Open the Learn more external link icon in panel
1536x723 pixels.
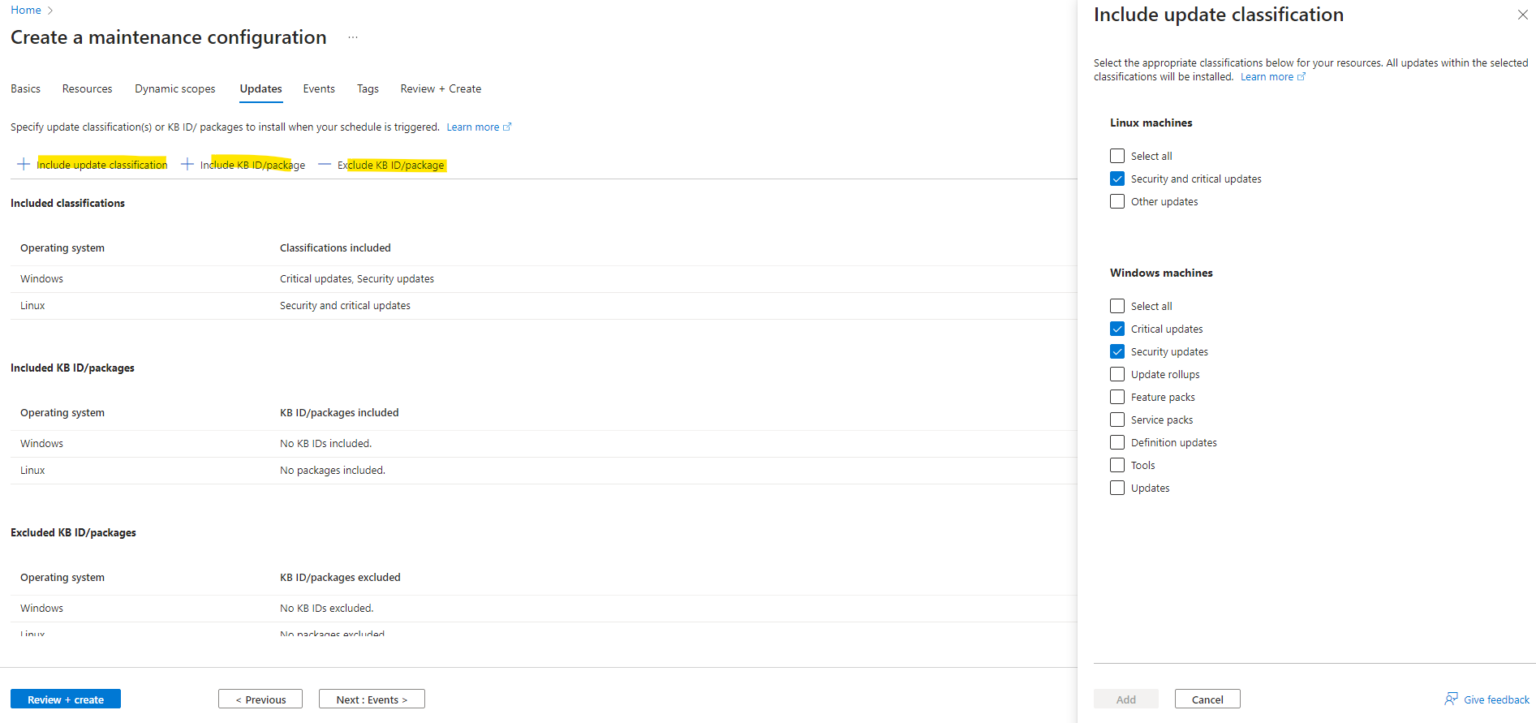coord(1301,76)
